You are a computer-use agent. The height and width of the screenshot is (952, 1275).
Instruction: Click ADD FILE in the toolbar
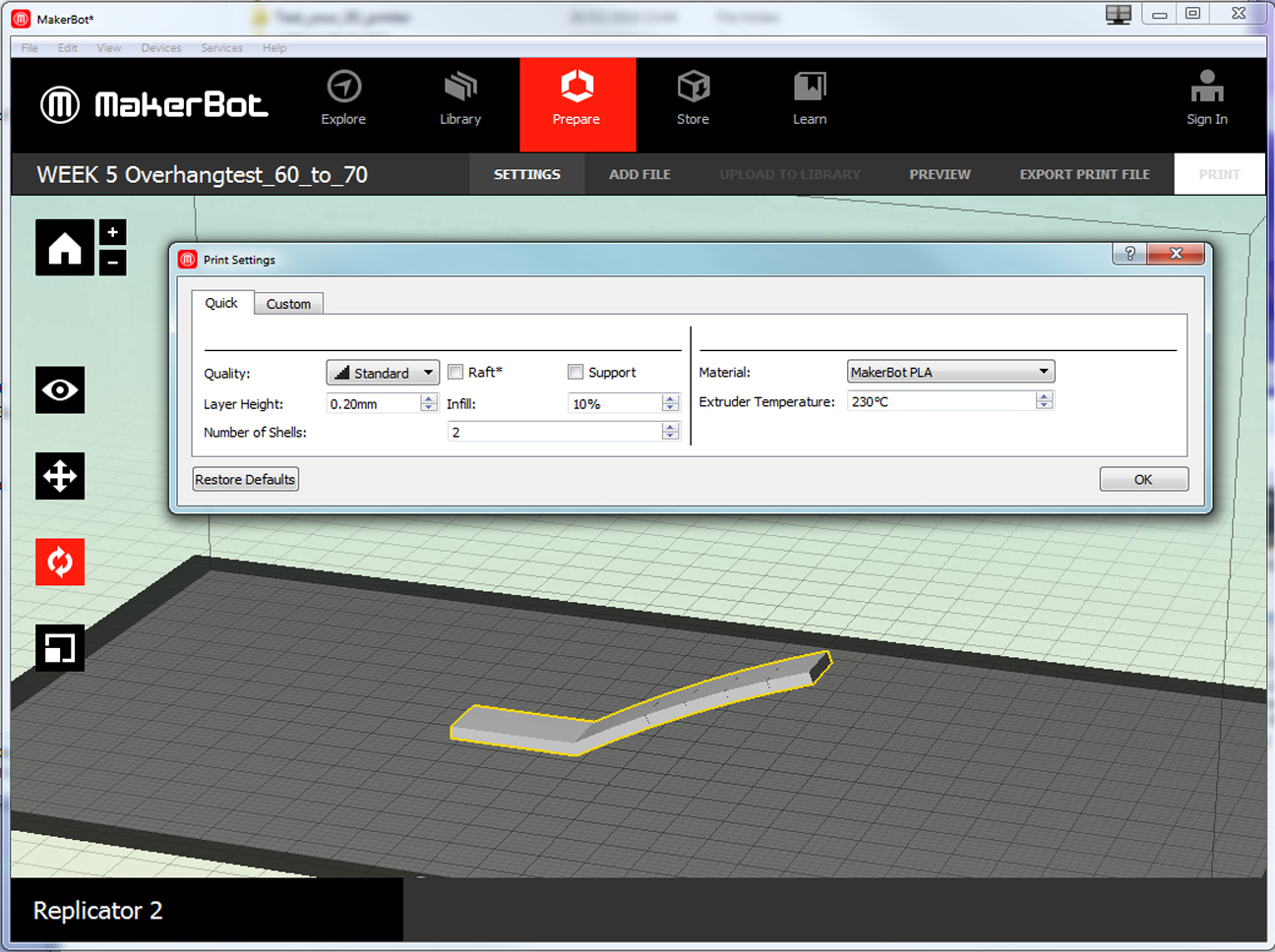[x=639, y=174]
